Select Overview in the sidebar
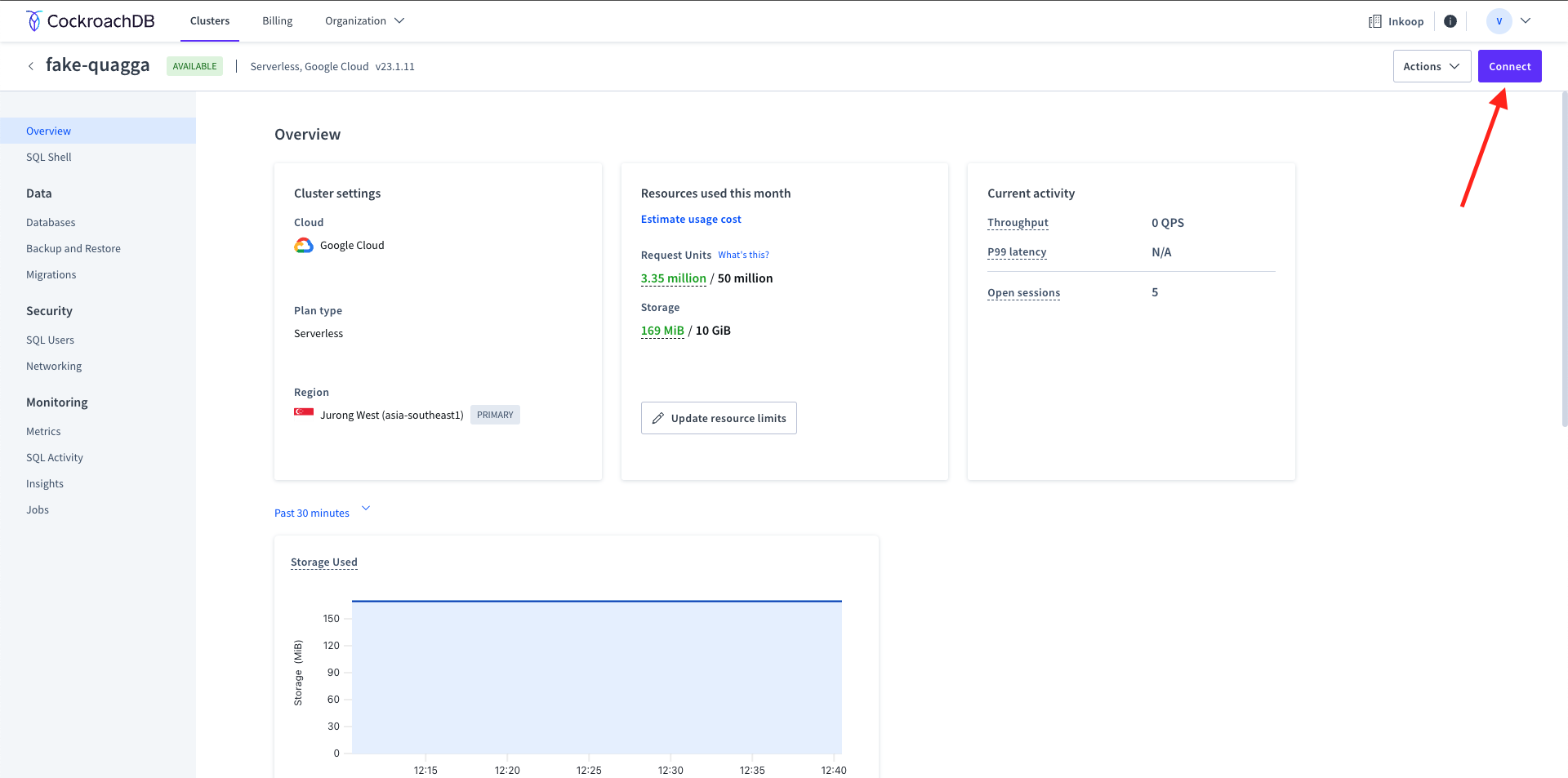This screenshot has height=778, width=1568. [x=98, y=131]
